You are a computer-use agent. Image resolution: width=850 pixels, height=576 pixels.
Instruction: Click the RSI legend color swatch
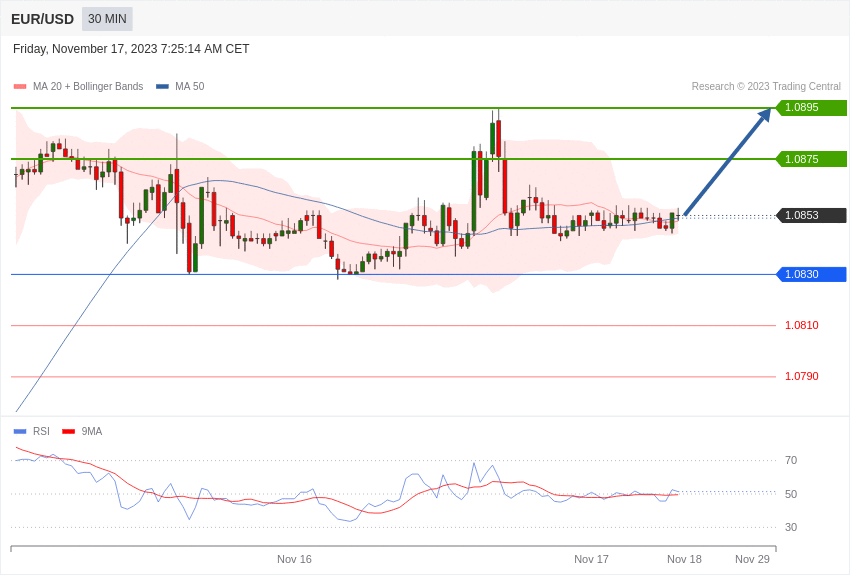[20, 432]
